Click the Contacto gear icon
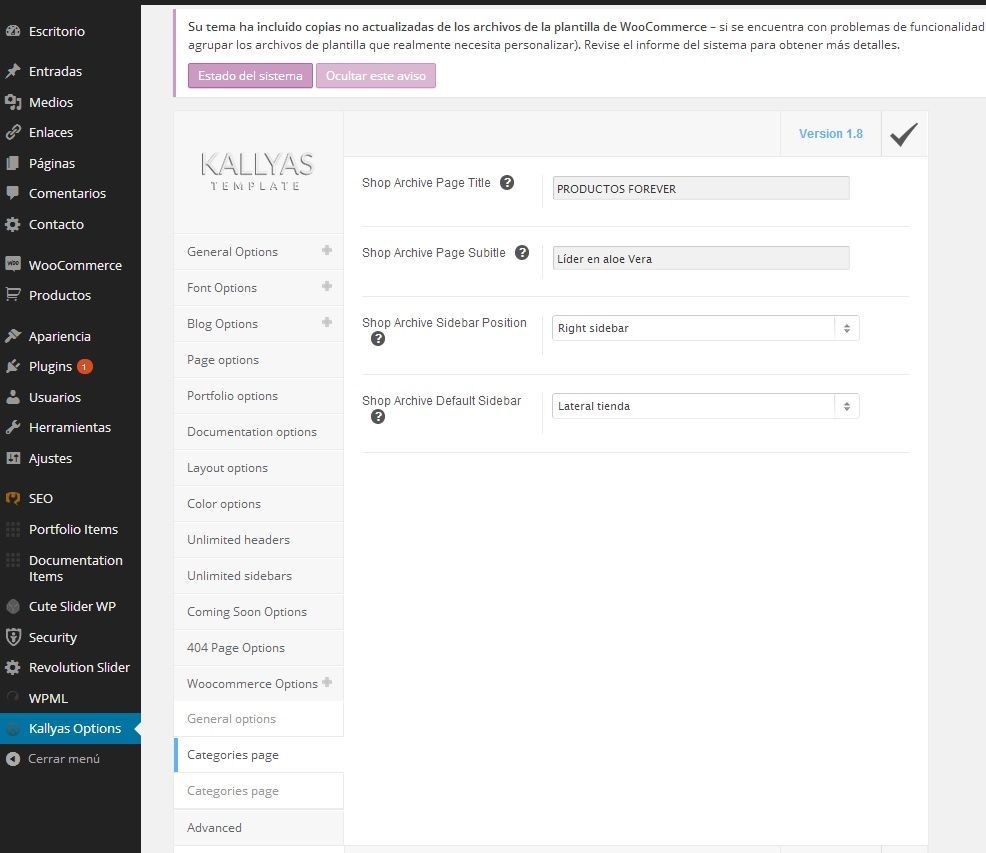The width and height of the screenshot is (986, 853). [x=13, y=224]
